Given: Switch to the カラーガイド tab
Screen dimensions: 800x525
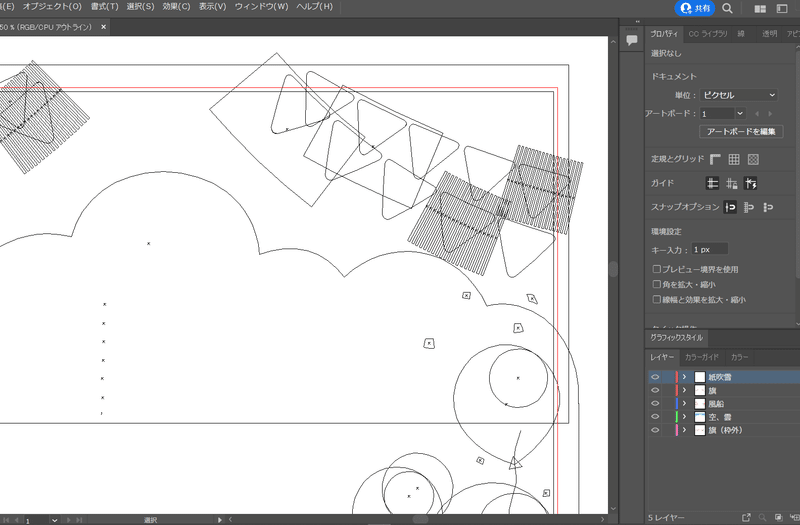Looking at the screenshot, I should click(x=702, y=357).
